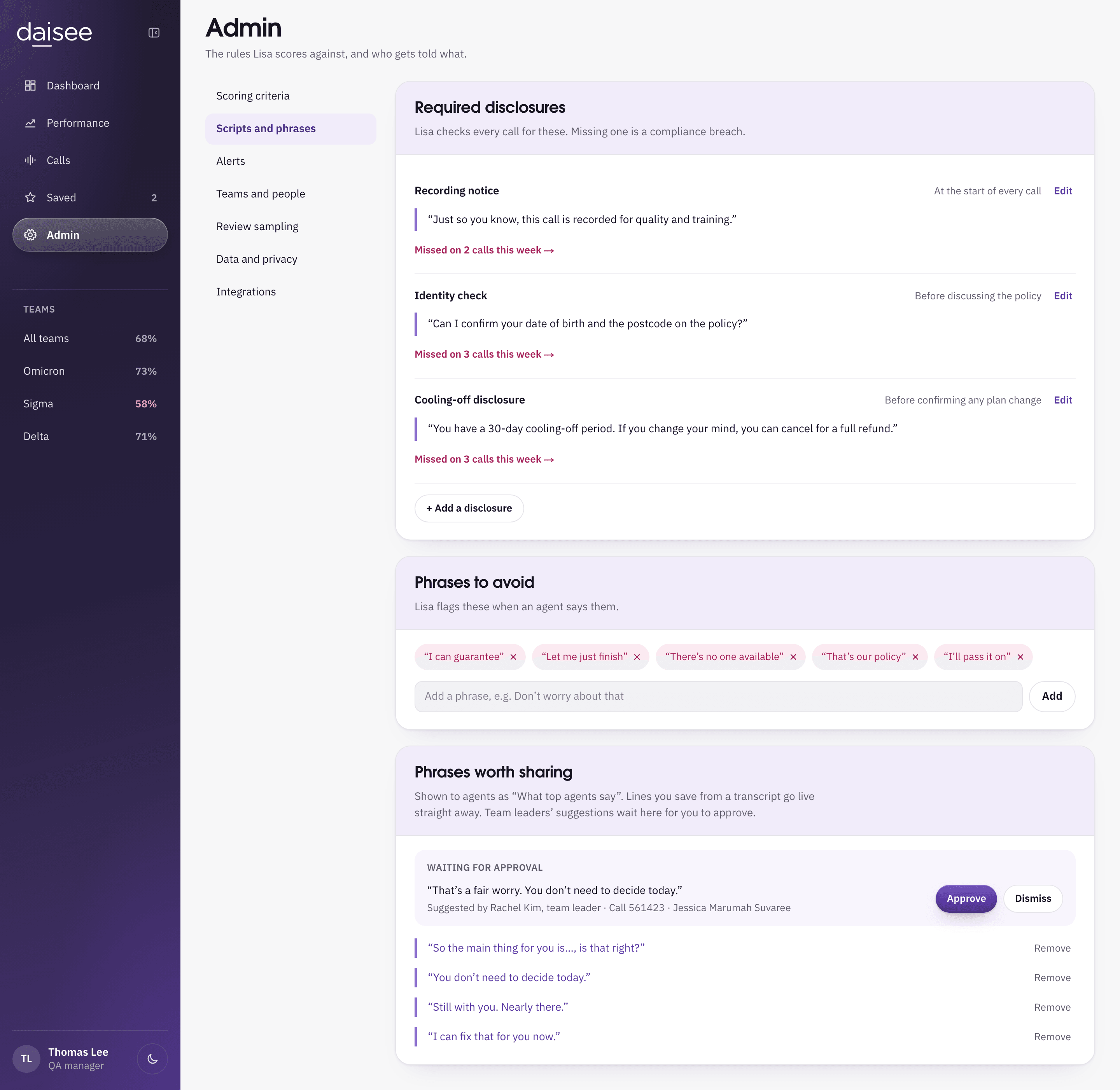
Task: Remove the "I'll pass it on" chip
Action: point(1020,657)
